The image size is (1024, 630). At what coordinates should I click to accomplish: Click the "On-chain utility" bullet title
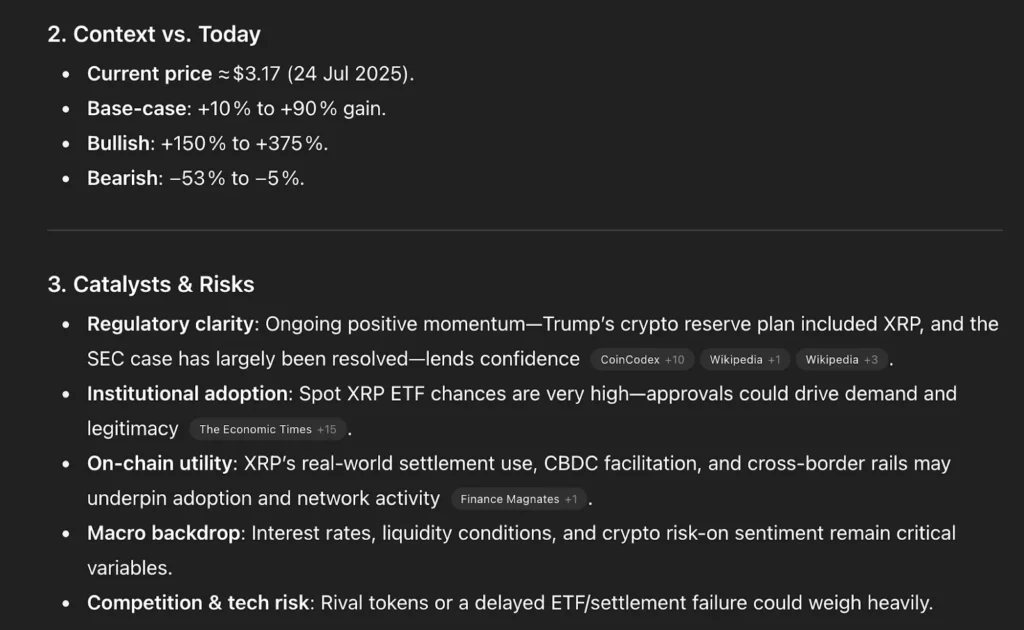[x=159, y=464]
